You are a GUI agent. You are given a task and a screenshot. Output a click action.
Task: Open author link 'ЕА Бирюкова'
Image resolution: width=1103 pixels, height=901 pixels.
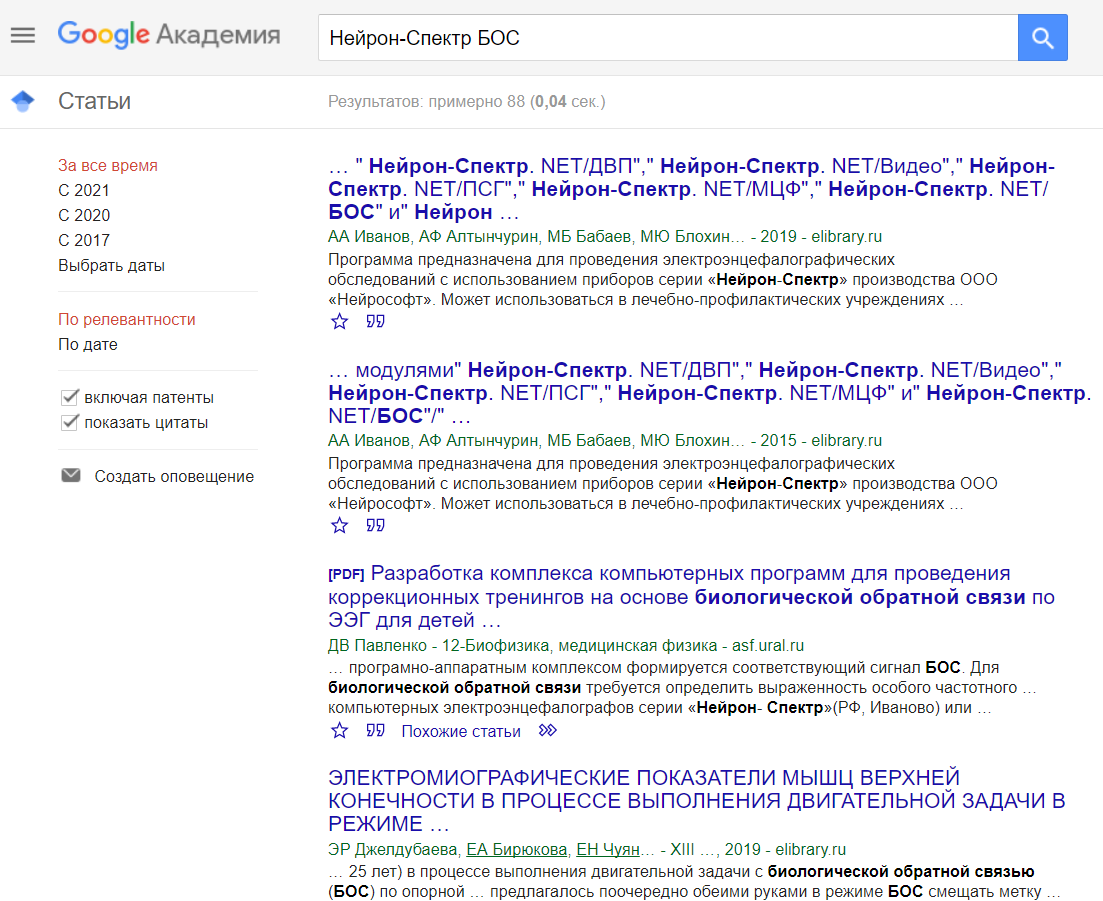[x=517, y=850]
